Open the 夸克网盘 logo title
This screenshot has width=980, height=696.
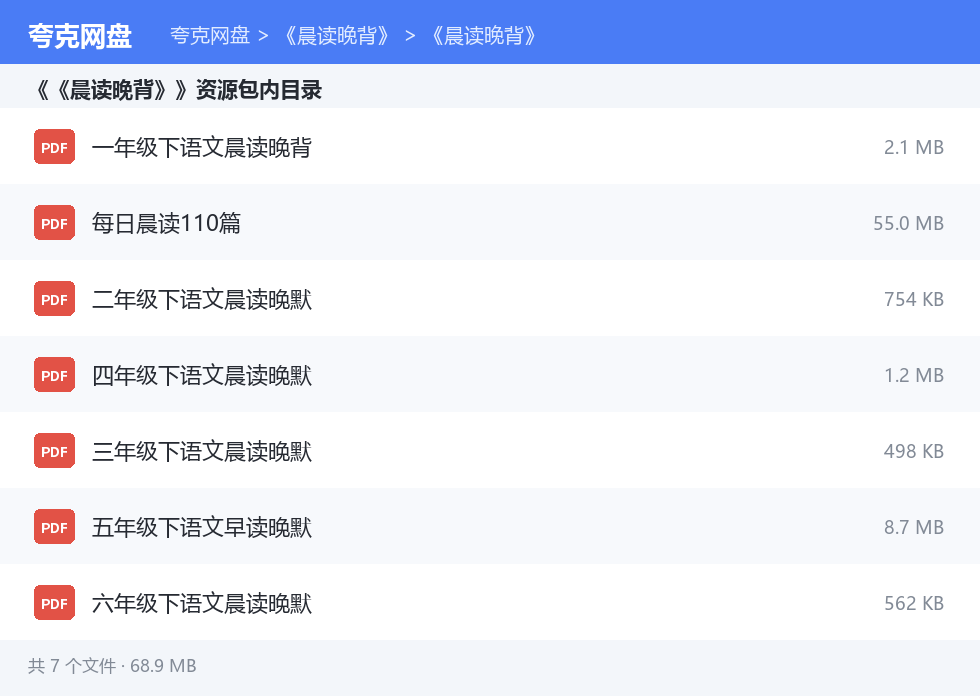click(x=80, y=36)
